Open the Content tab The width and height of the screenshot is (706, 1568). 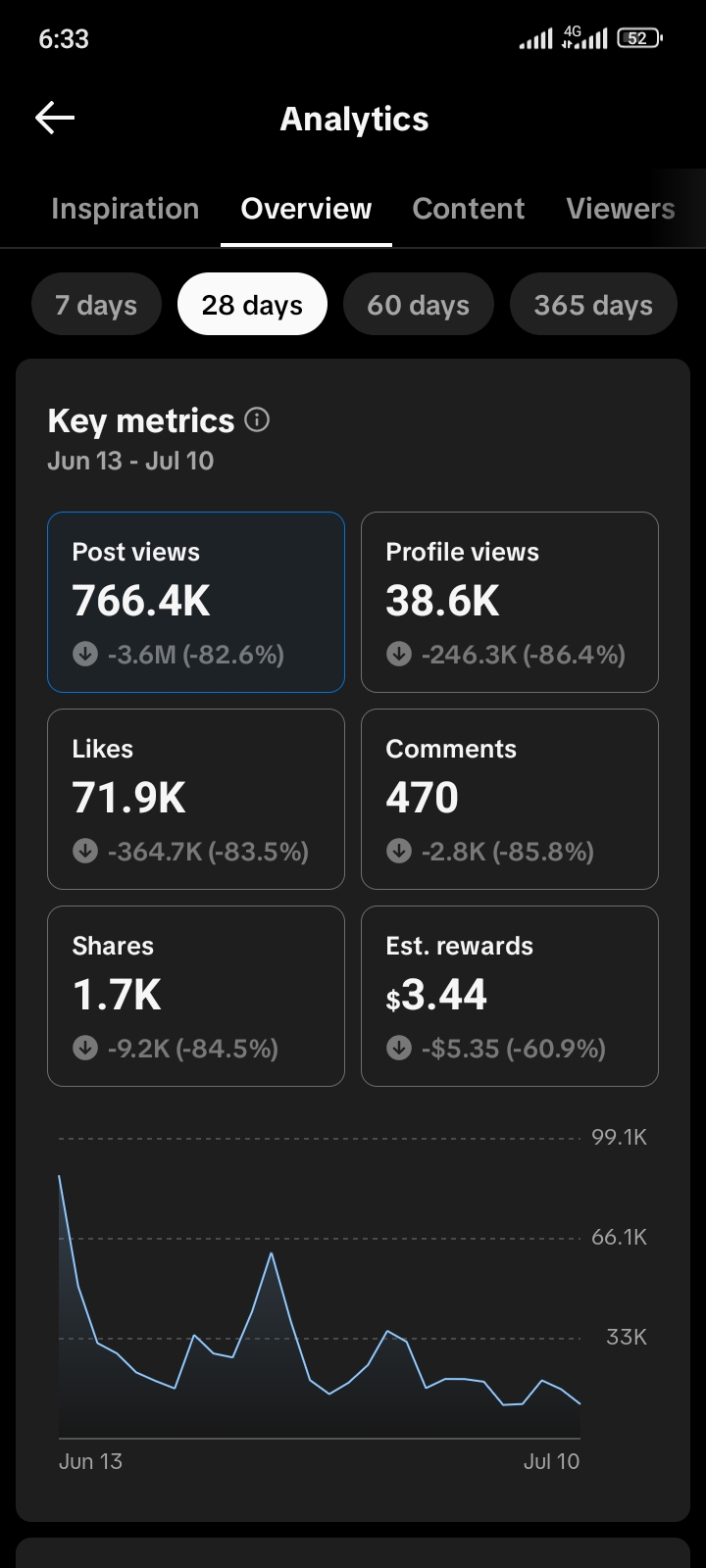469,209
